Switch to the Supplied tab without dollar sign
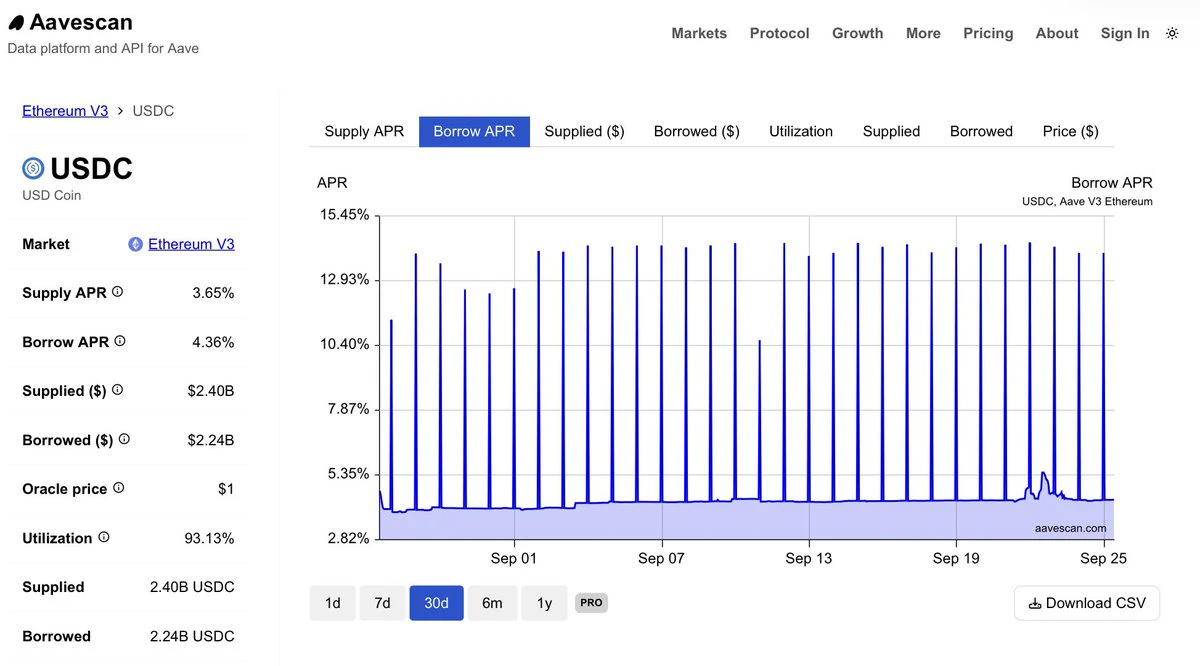Screen dimensions: 1200x666 coord(891,131)
